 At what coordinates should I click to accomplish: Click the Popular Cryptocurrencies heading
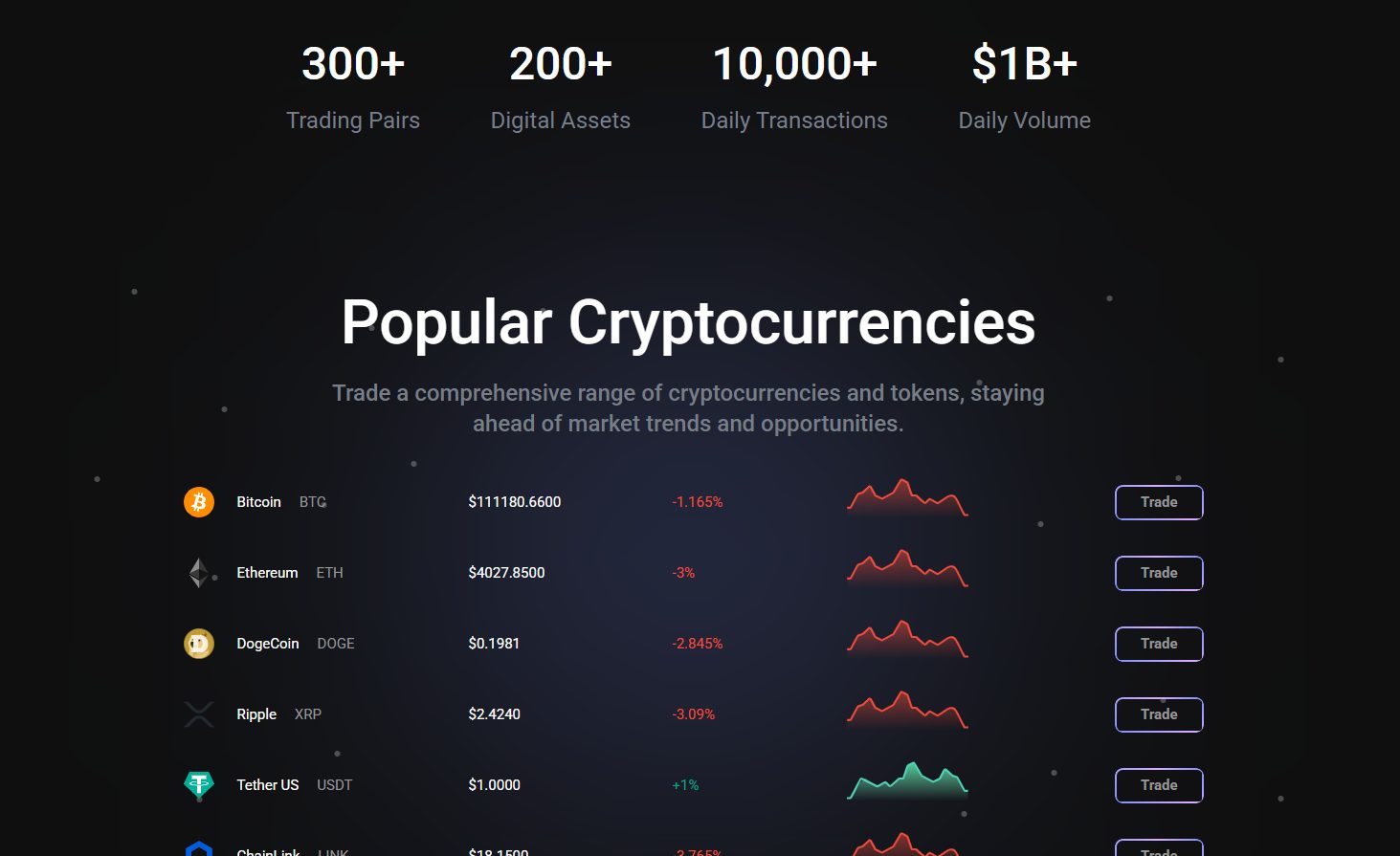tap(688, 322)
